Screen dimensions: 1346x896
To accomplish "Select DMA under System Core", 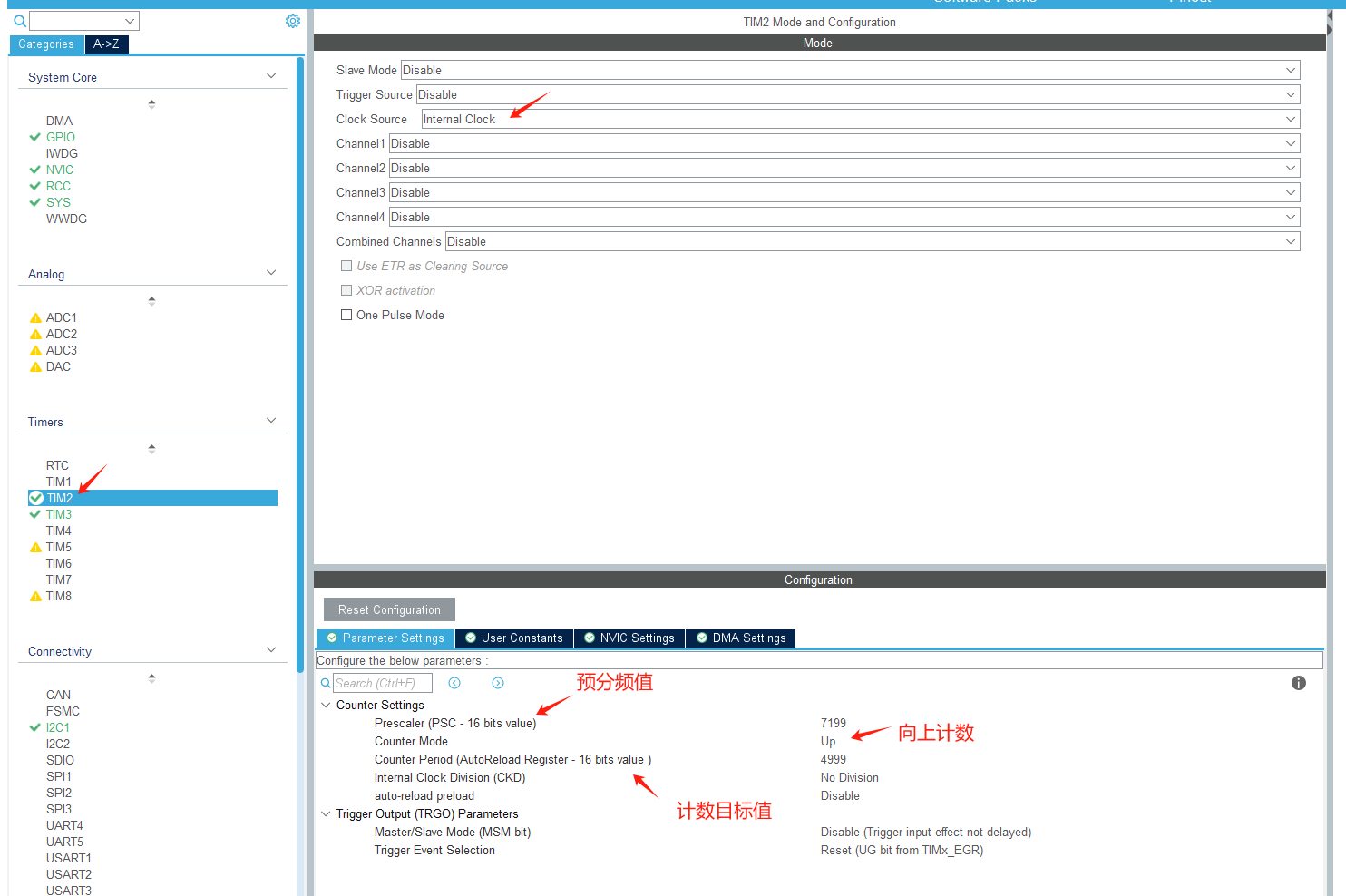I will [59, 121].
